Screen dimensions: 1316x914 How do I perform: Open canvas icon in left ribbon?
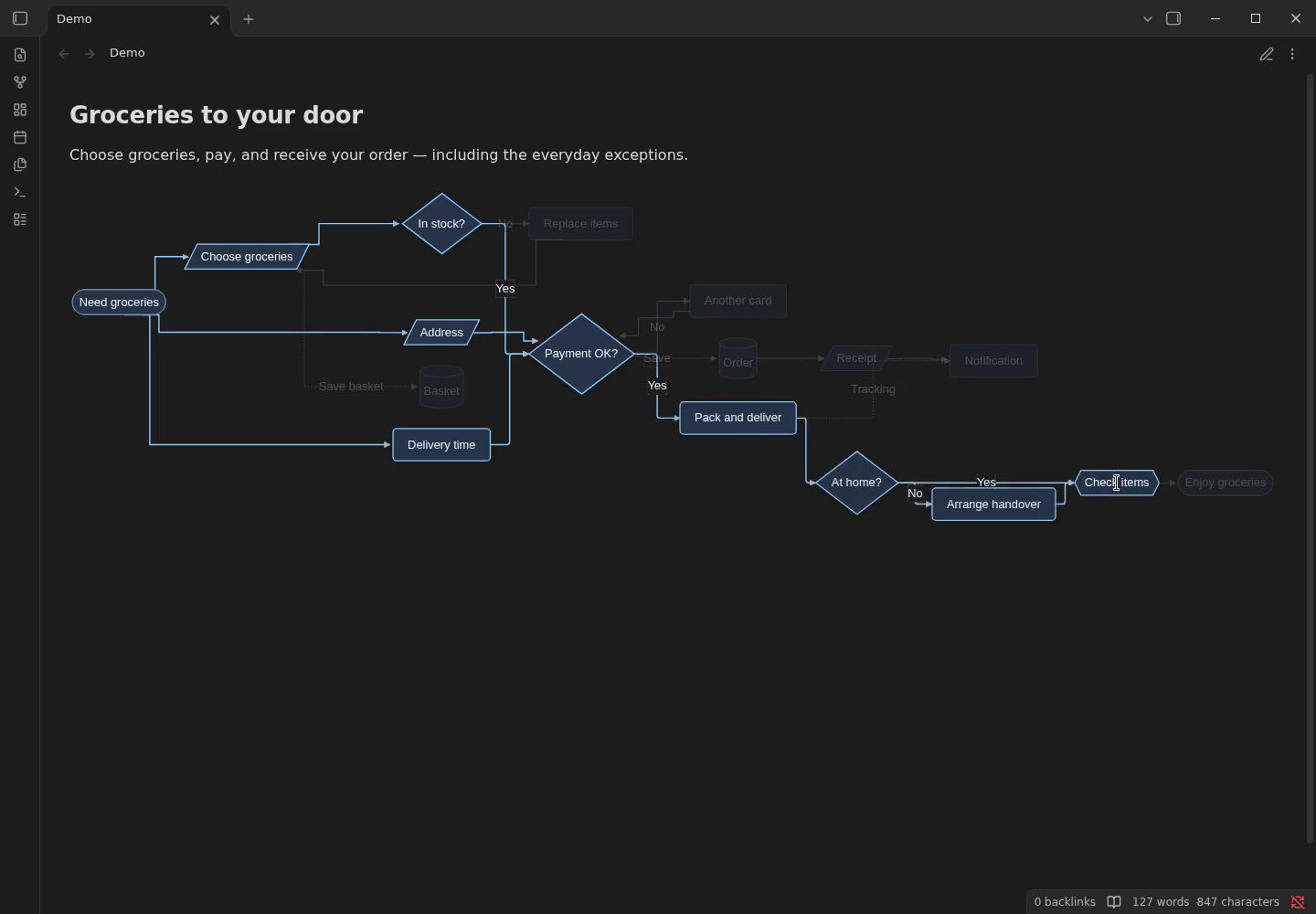click(20, 110)
